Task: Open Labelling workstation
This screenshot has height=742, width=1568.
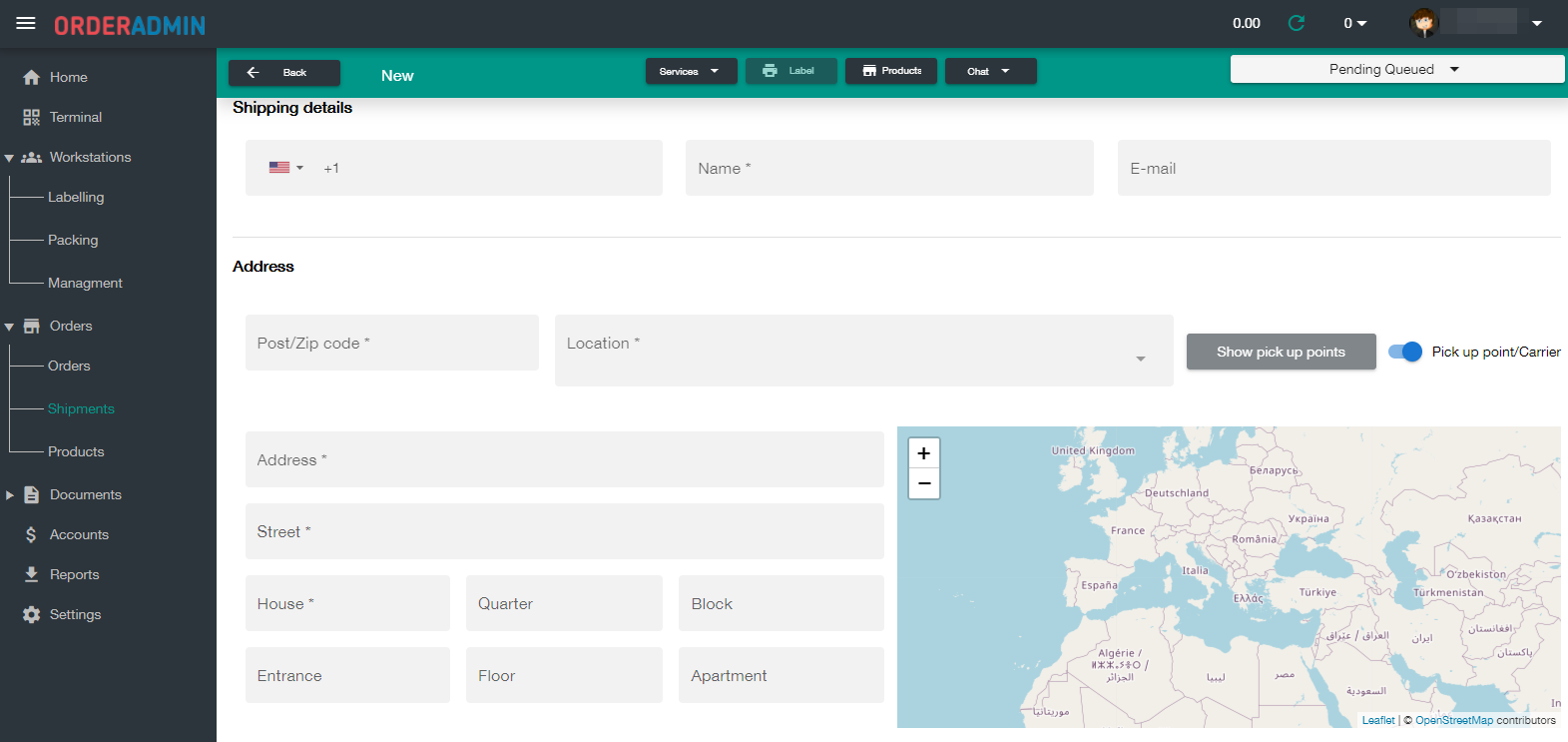Action: (76, 197)
